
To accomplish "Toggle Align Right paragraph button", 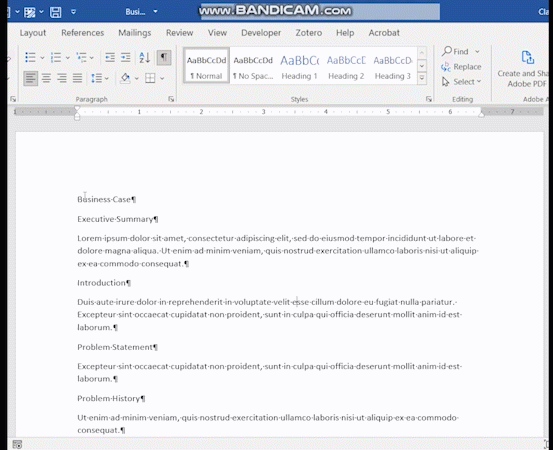I will pos(62,78).
